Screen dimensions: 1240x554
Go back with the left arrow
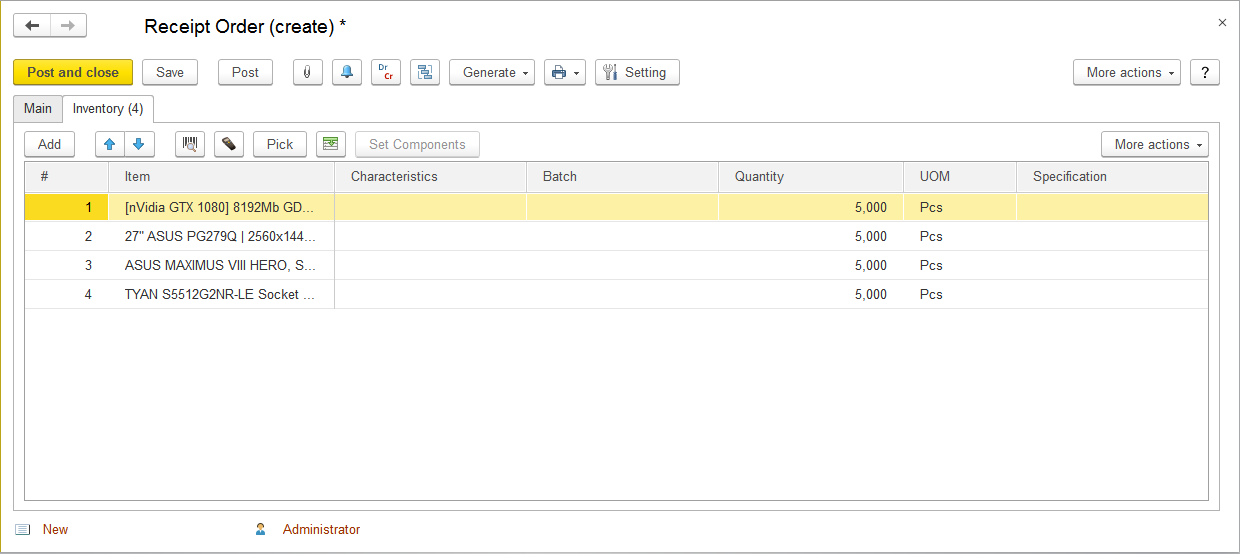tap(32, 26)
